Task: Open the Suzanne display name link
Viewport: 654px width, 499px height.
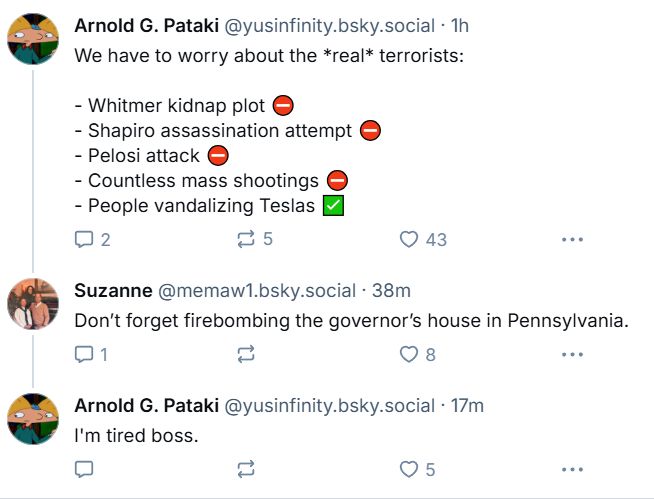Action: (x=113, y=291)
